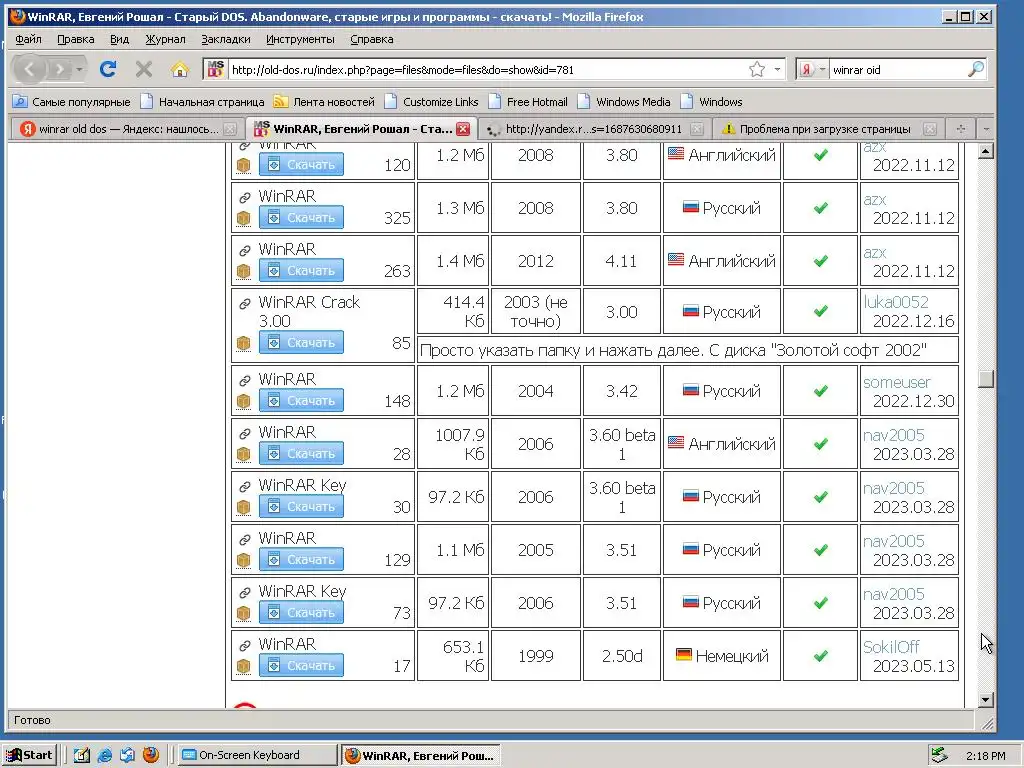Click Скачать for WinRAR 3.42
This screenshot has width=1024, height=768.
tap(301, 400)
